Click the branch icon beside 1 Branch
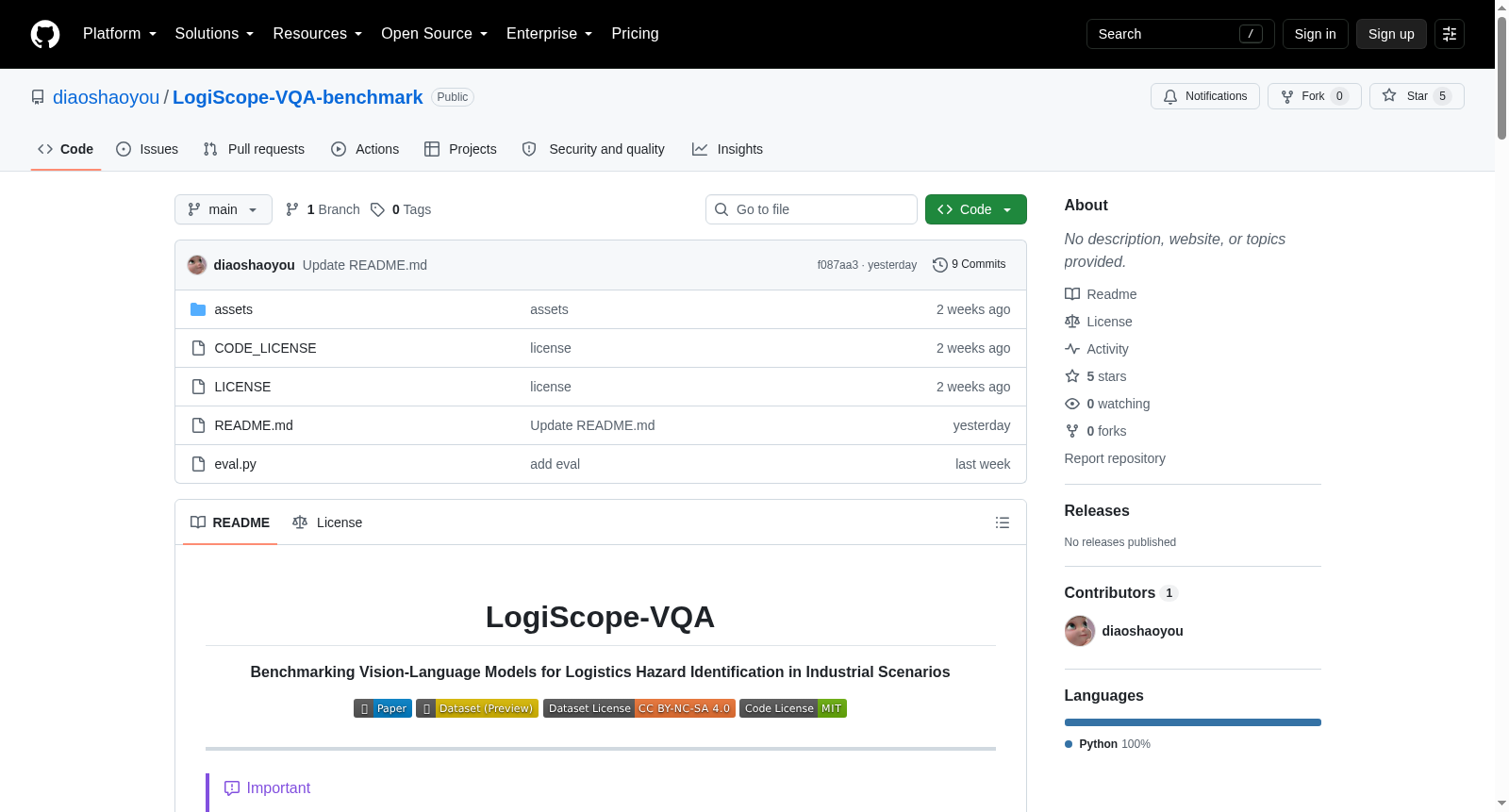Screen dimensions: 1509x812 coord(292,209)
